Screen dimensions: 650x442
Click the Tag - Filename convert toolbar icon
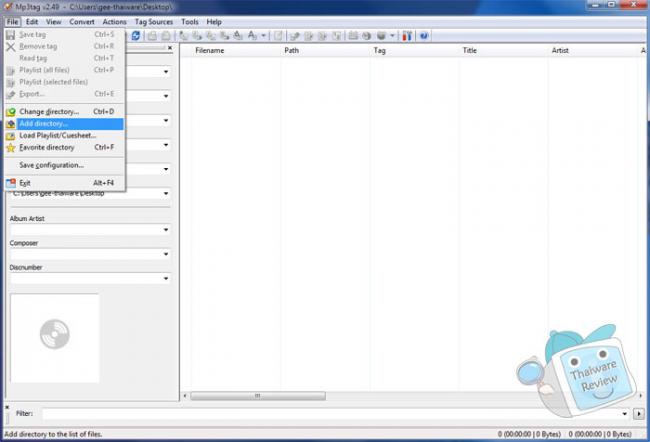[183, 36]
